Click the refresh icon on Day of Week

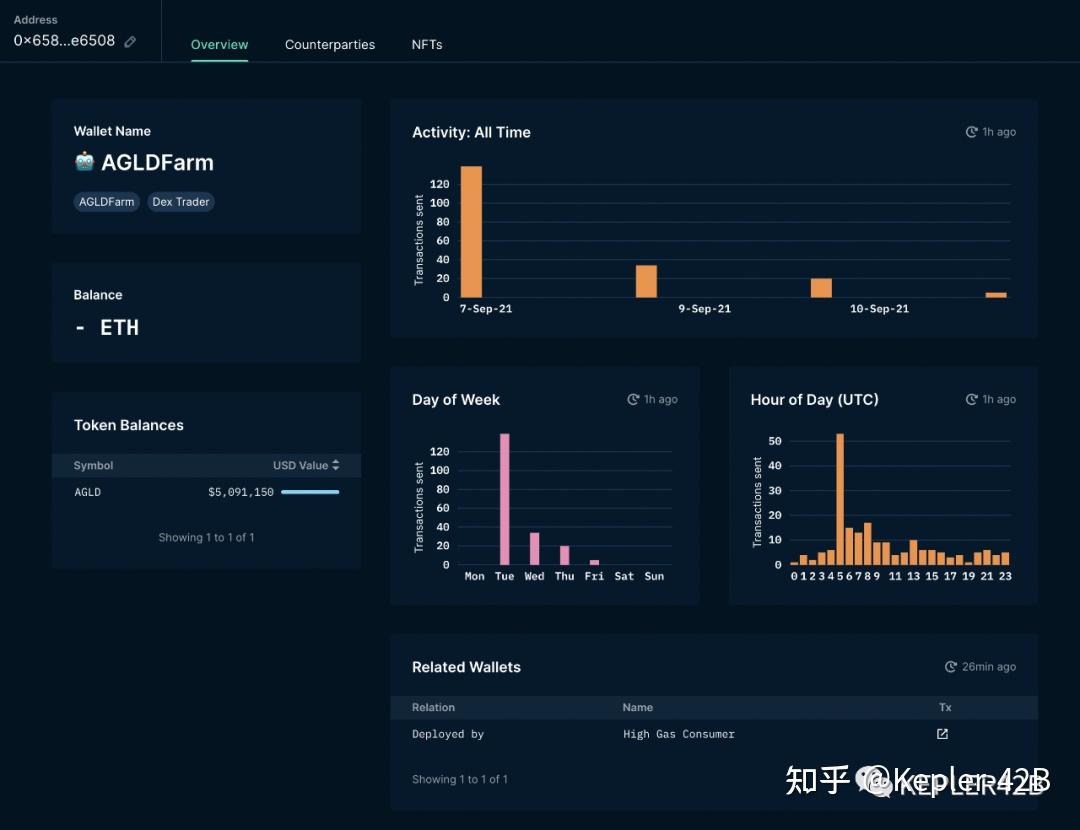coord(633,400)
